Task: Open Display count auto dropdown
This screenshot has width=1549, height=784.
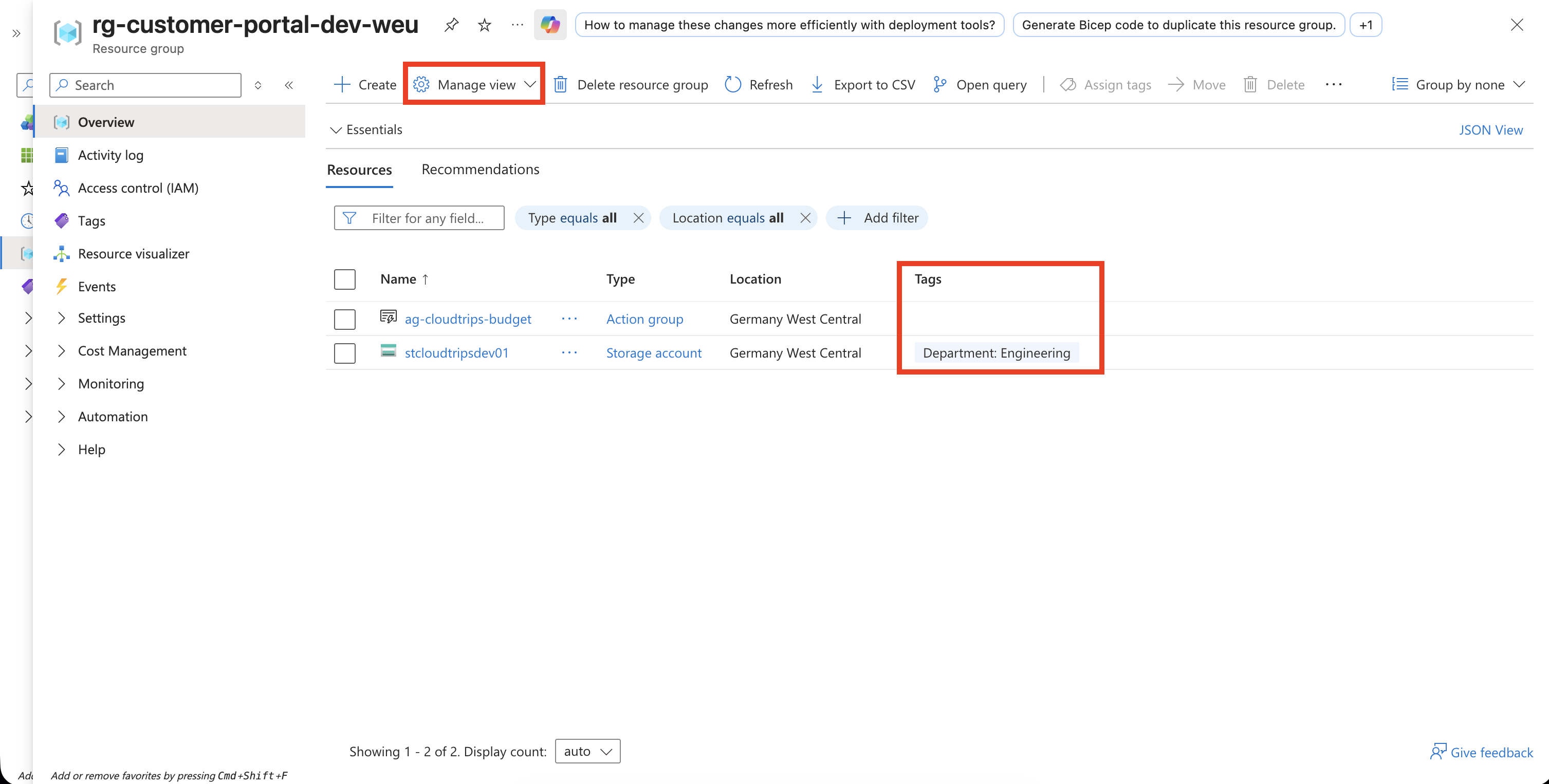Action: coord(587,751)
